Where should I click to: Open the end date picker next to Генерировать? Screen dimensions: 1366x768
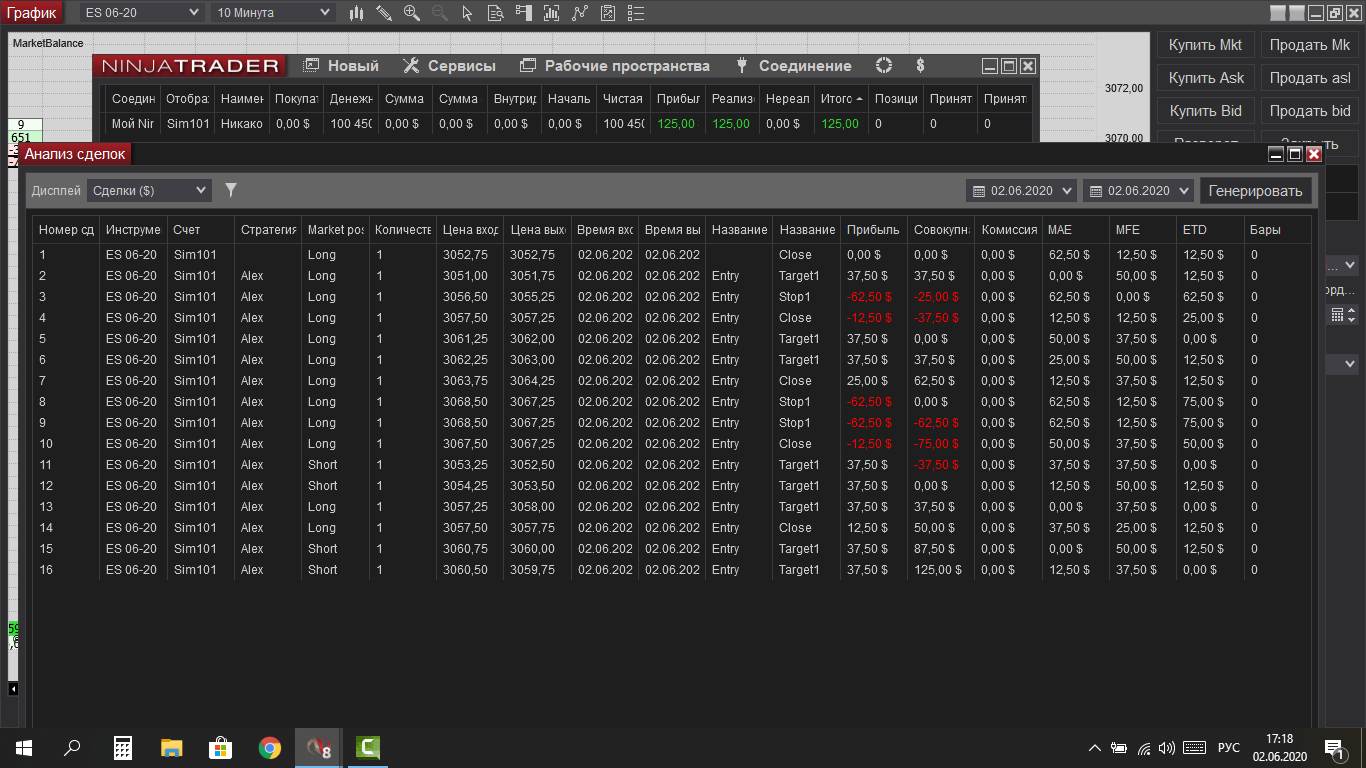coord(1138,191)
